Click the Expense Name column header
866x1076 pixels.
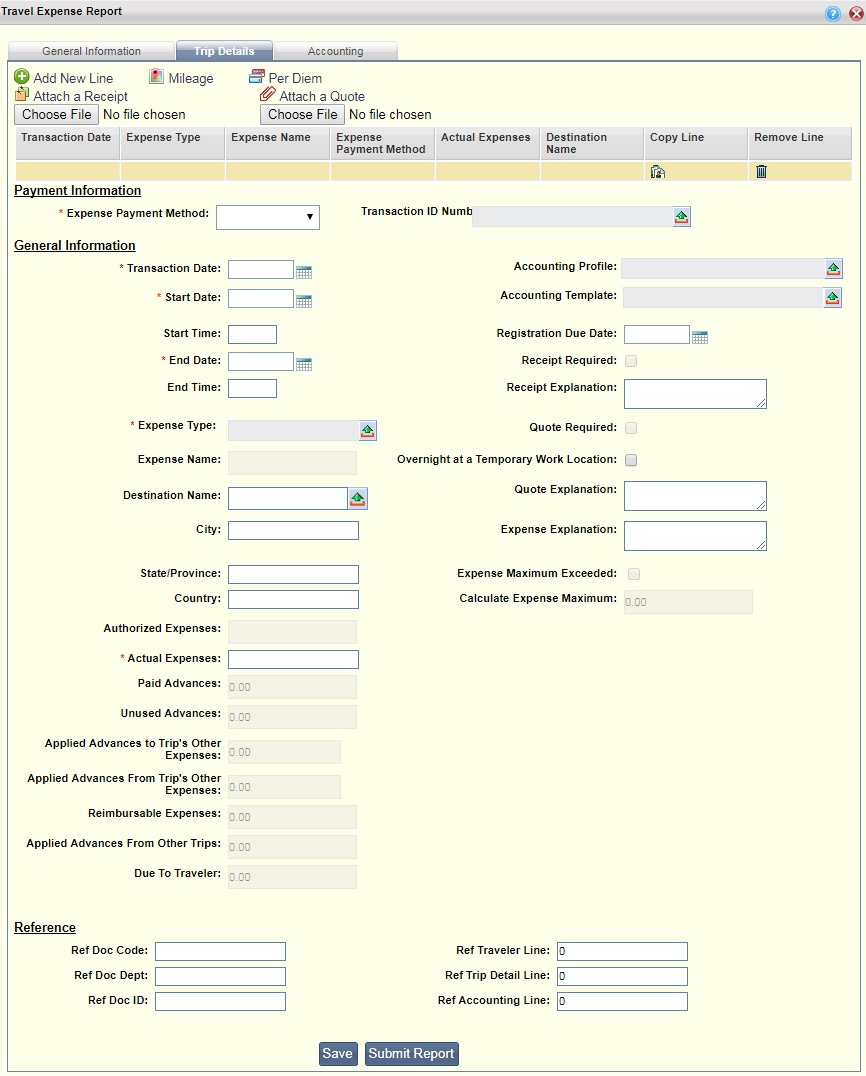[277, 143]
